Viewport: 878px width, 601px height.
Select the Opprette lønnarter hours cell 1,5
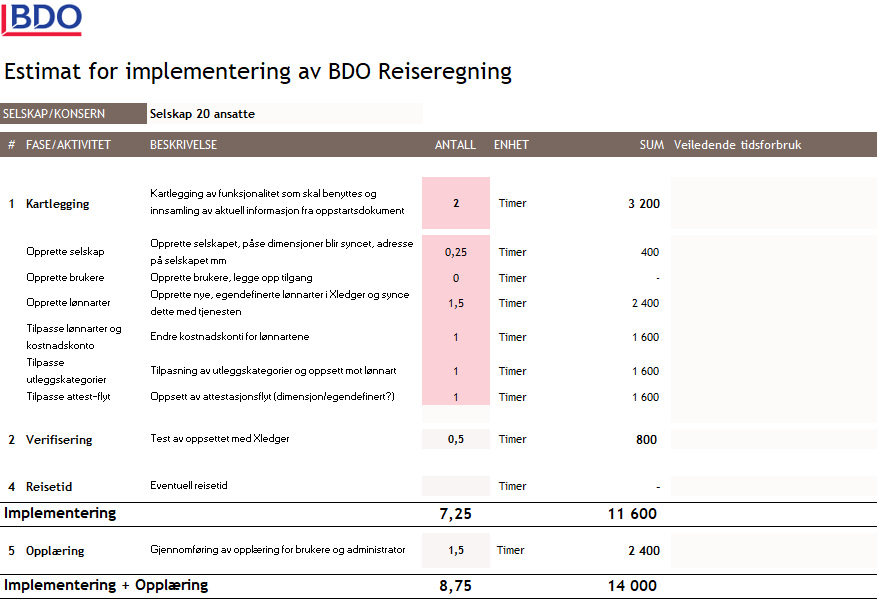tap(456, 303)
